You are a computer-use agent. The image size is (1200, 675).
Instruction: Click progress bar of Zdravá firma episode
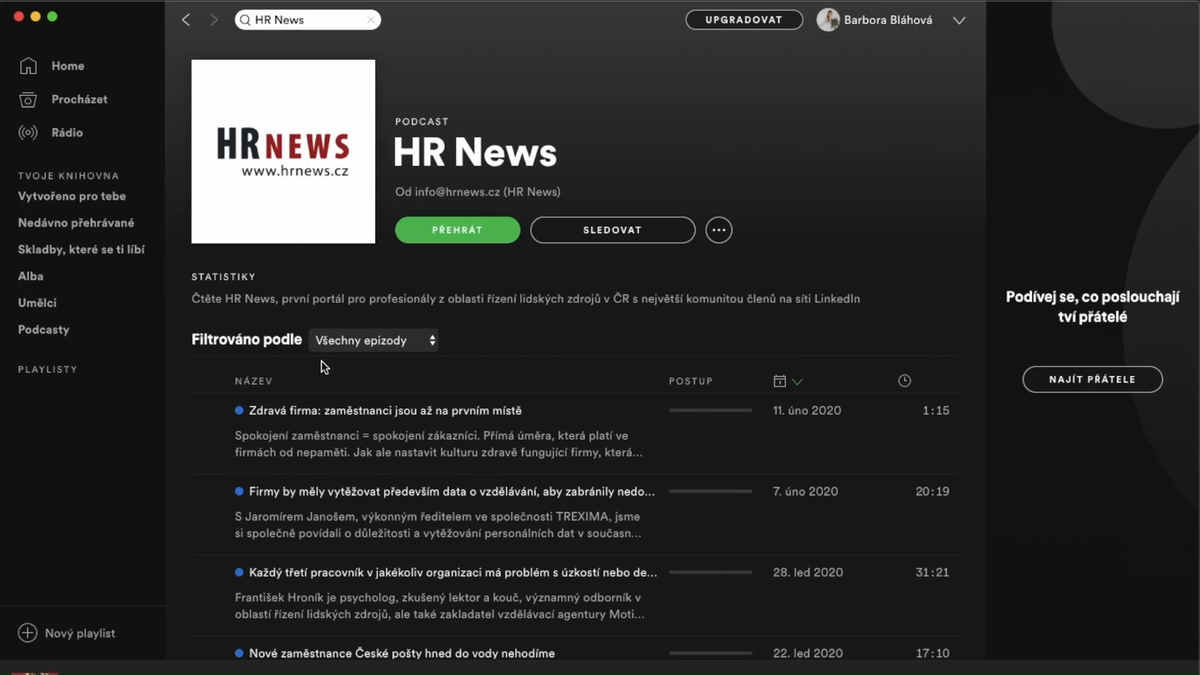click(710, 410)
